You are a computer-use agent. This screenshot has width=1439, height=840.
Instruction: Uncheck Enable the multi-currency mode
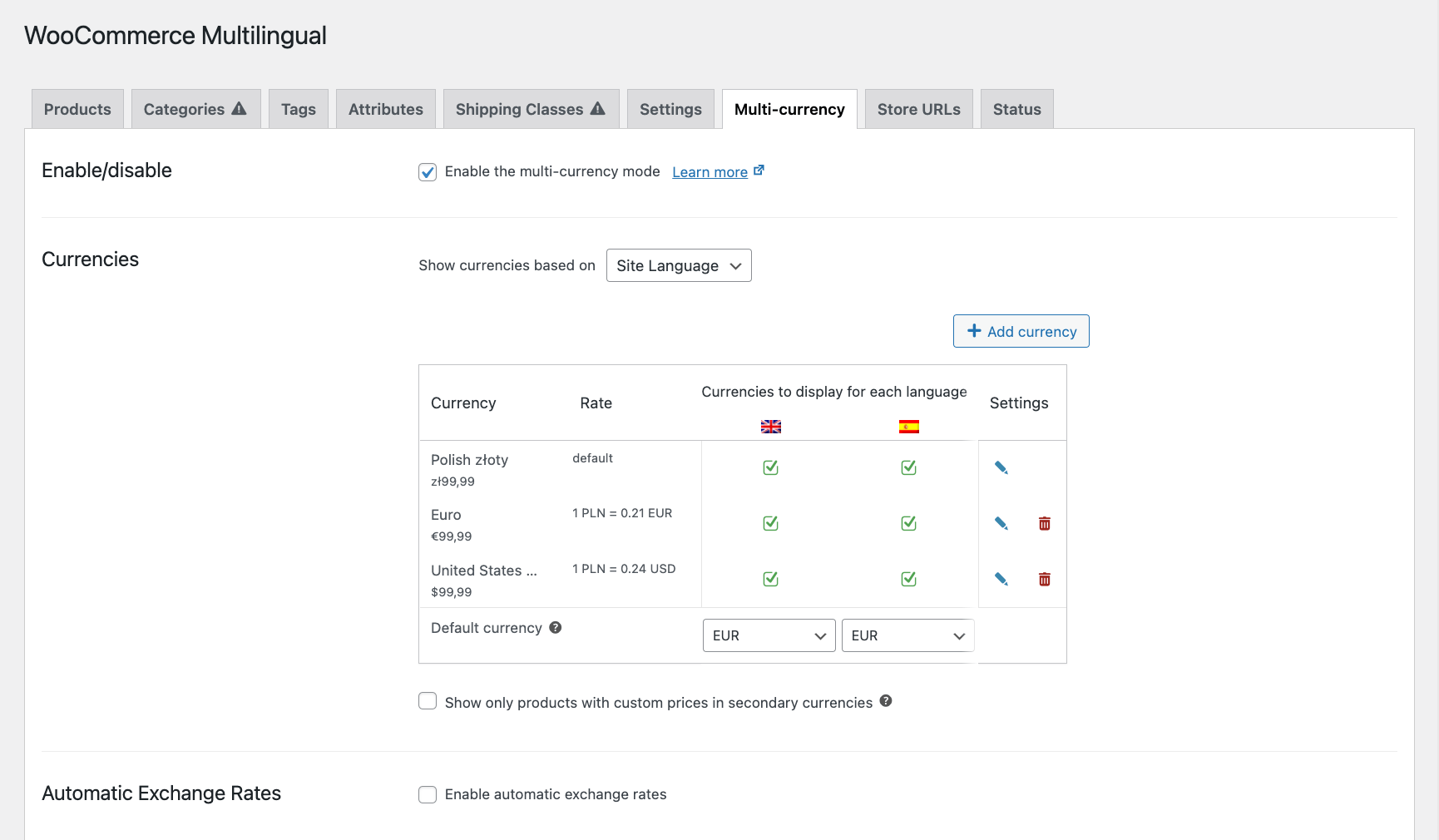click(x=428, y=172)
